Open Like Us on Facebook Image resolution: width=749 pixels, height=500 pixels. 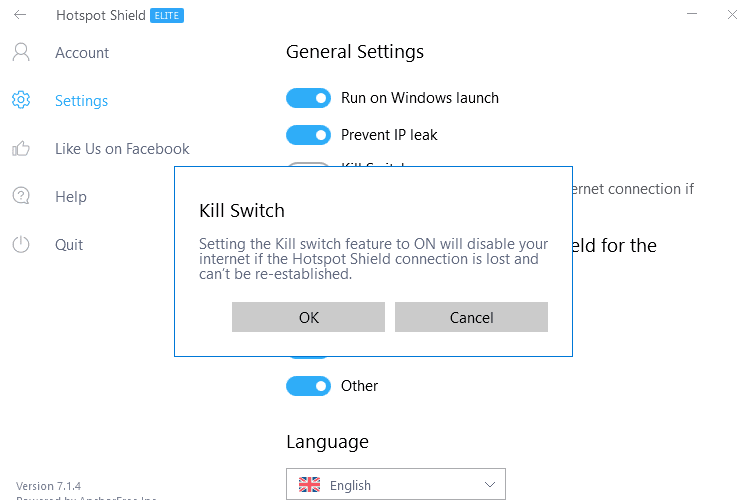point(122,149)
